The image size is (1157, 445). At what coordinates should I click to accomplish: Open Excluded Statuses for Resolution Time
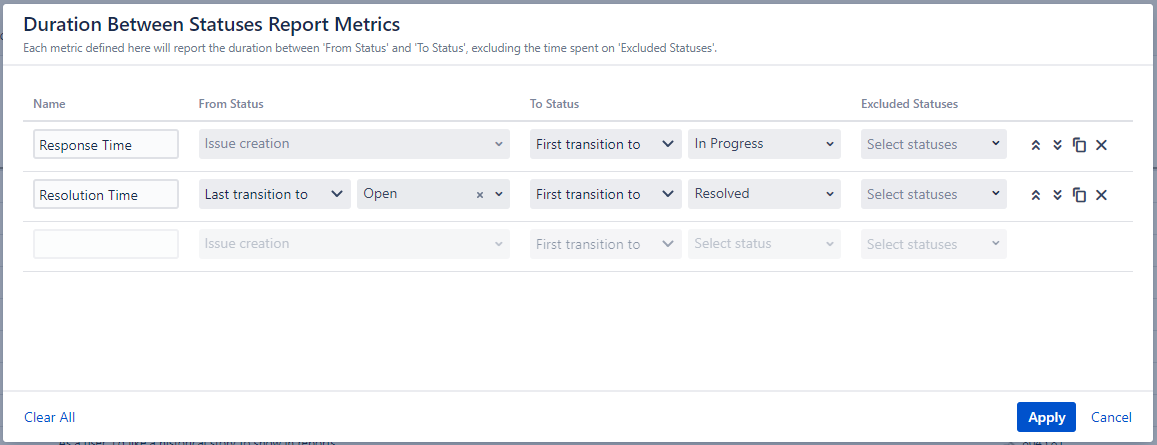[x=933, y=194]
